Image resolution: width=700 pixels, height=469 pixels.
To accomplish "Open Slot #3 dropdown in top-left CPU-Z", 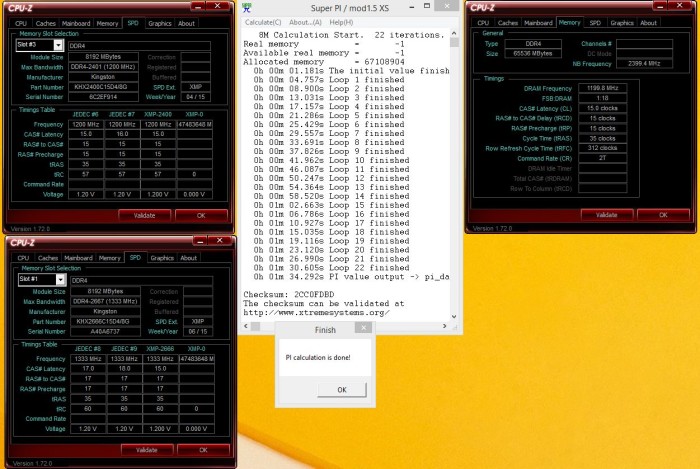I will [x=58, y=45].
